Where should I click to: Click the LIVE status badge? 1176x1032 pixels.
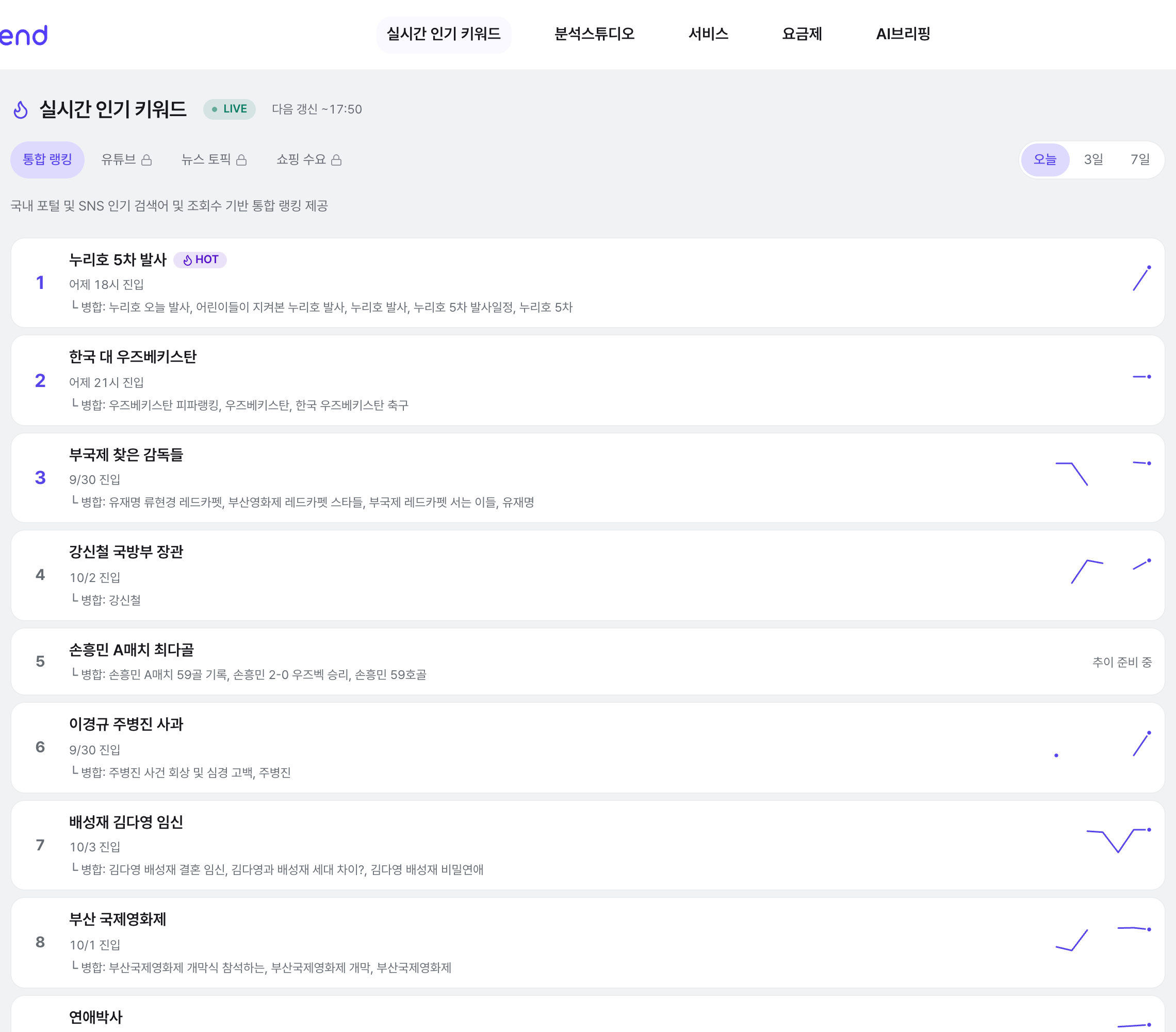230,109
